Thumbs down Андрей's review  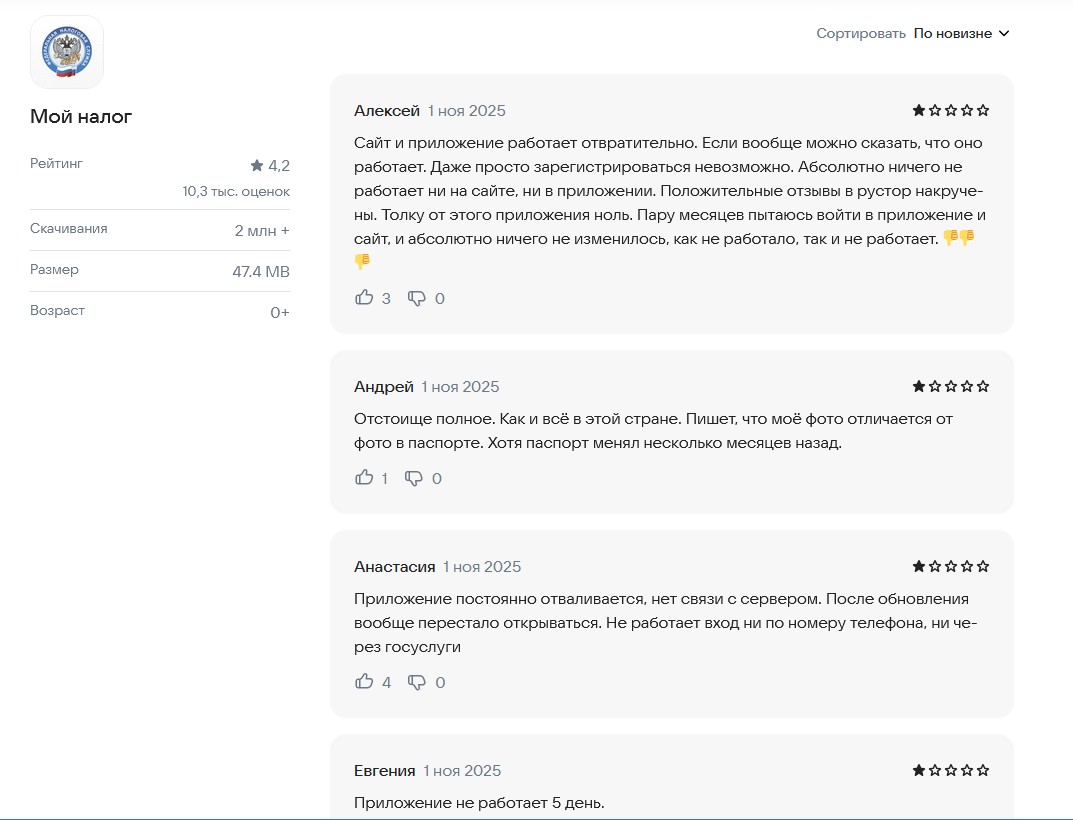tap(414, 478)
